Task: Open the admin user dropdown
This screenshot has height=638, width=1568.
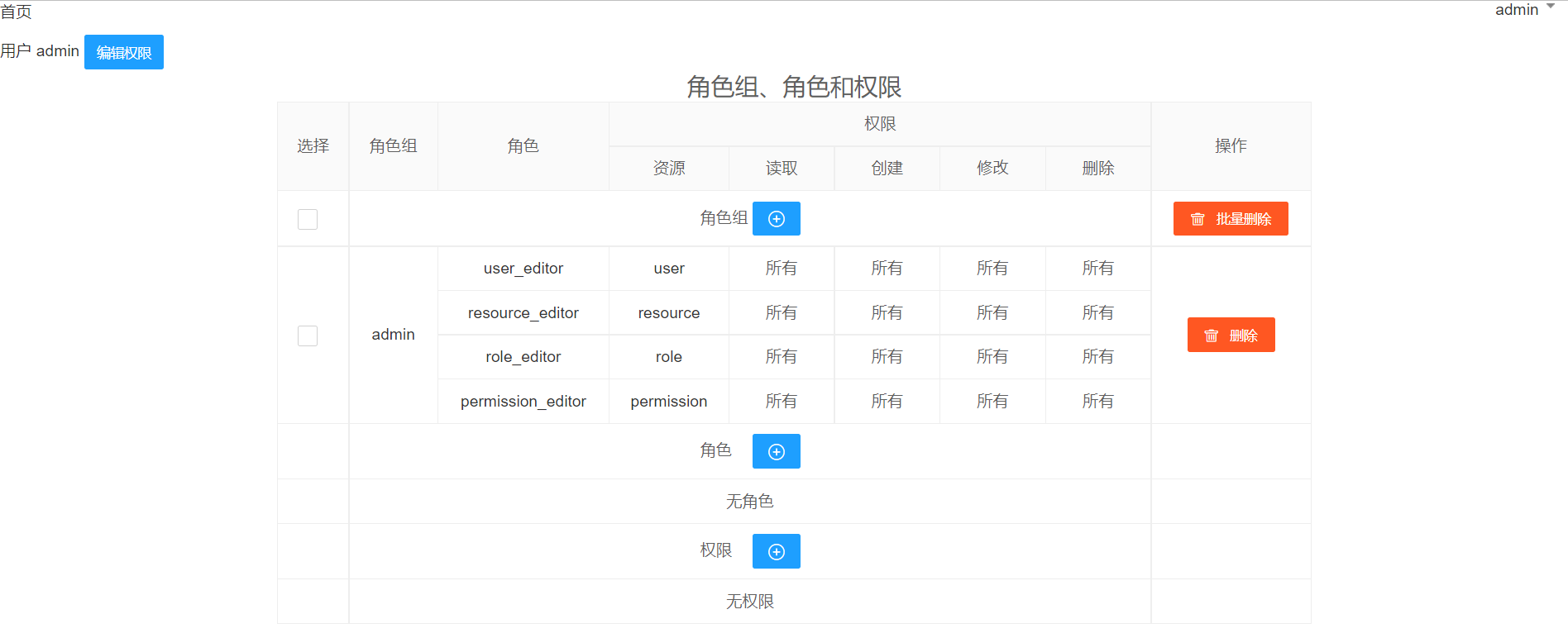Action: tap(1524, 9)
